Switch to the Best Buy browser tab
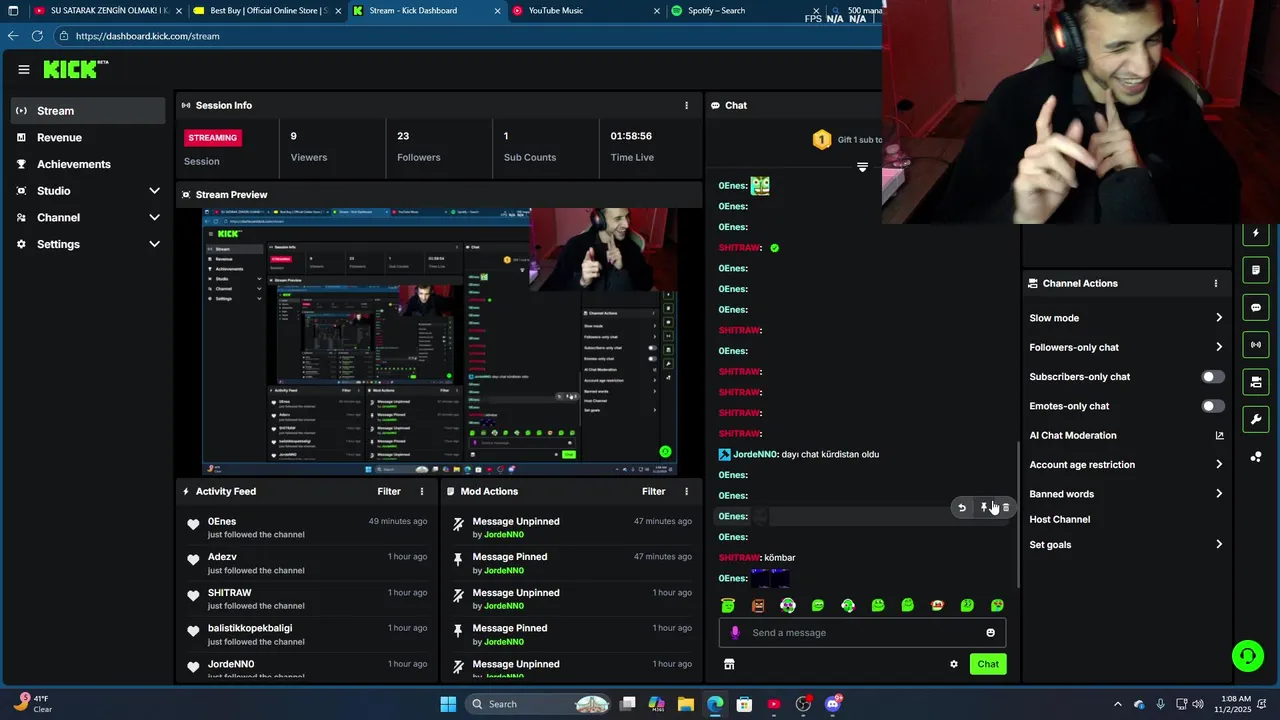 tap(267, 11)
